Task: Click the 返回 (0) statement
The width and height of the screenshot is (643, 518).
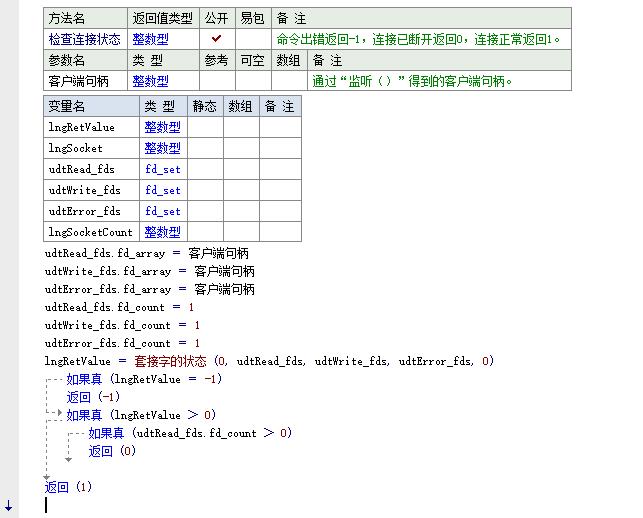Action: [x=112, y=451]
